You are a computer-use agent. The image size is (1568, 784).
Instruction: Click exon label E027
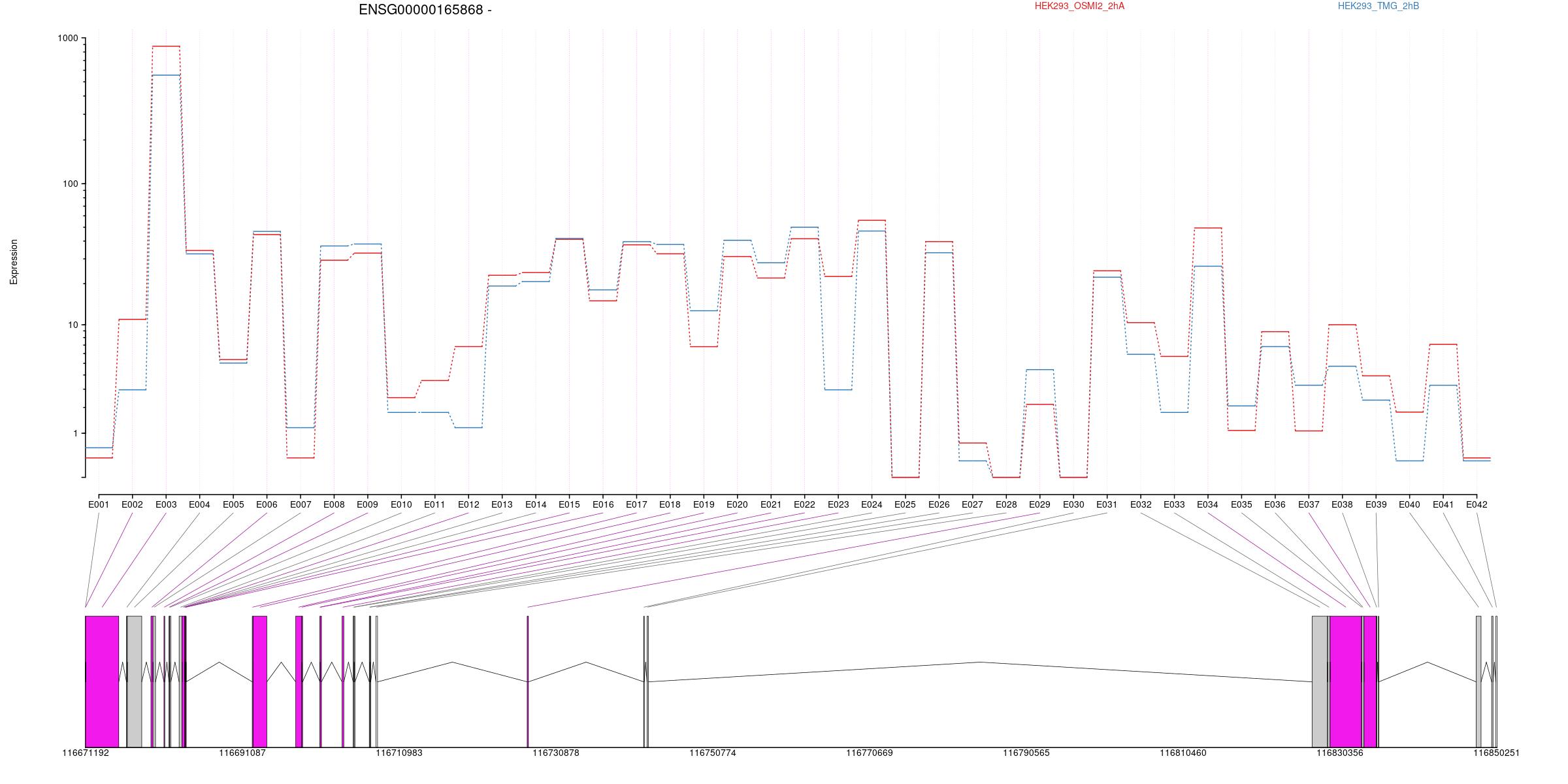coord(972,505)
